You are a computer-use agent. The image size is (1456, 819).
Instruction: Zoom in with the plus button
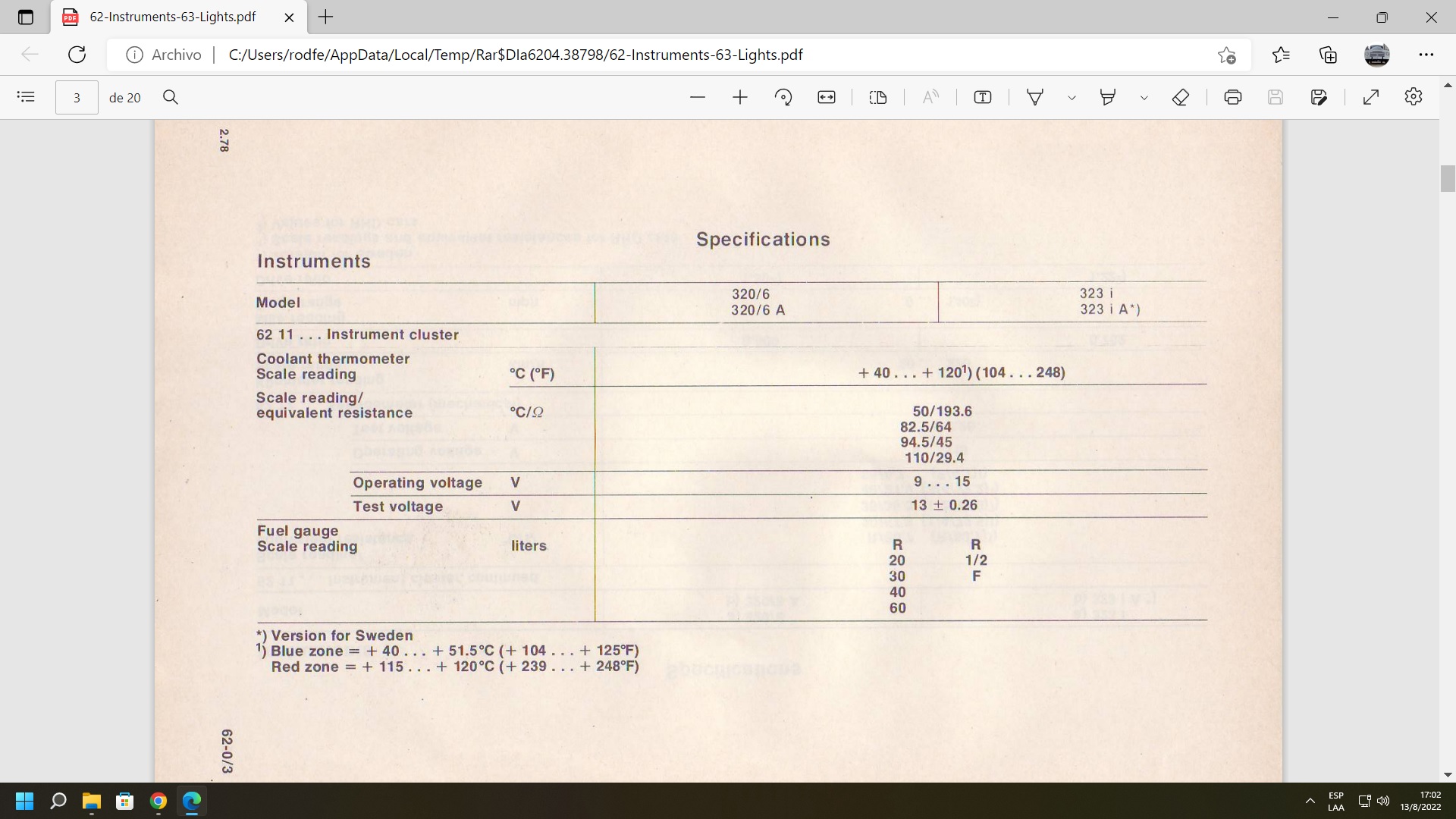740,97
